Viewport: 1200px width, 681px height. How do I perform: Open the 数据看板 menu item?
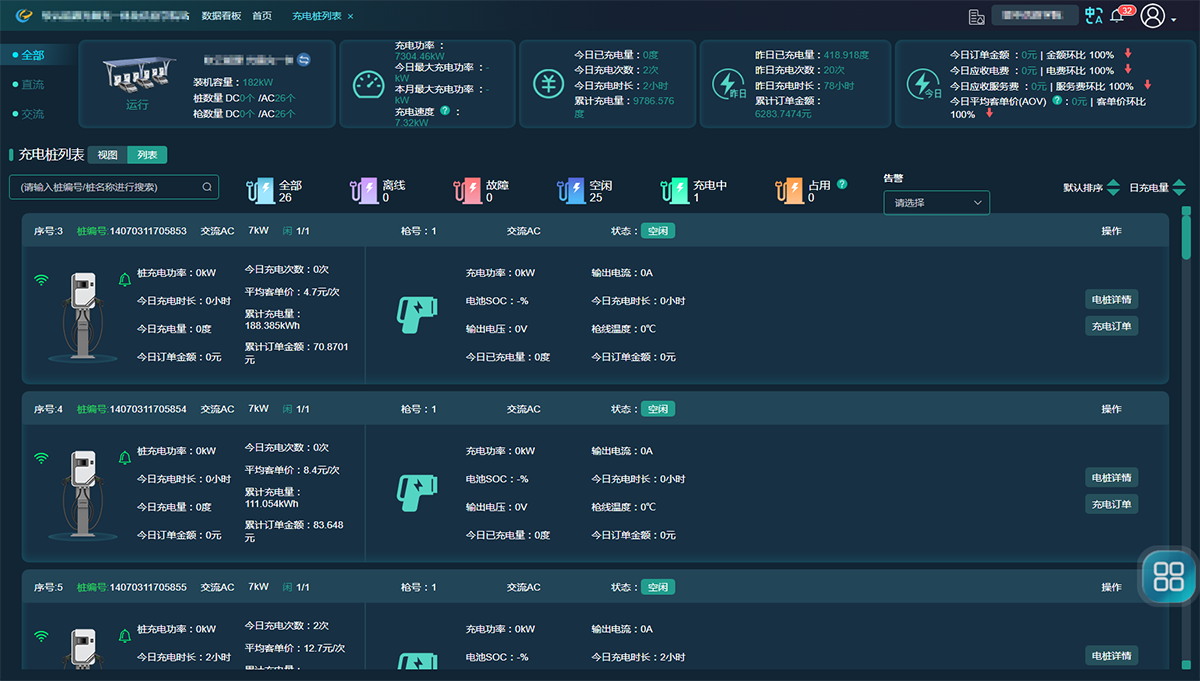pyautogui.click(x=221, y=17)
